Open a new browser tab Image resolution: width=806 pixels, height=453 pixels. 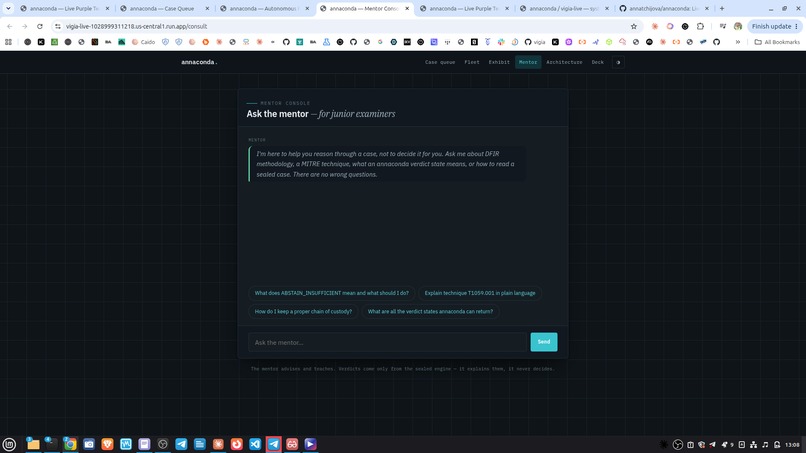click(722, 9)
